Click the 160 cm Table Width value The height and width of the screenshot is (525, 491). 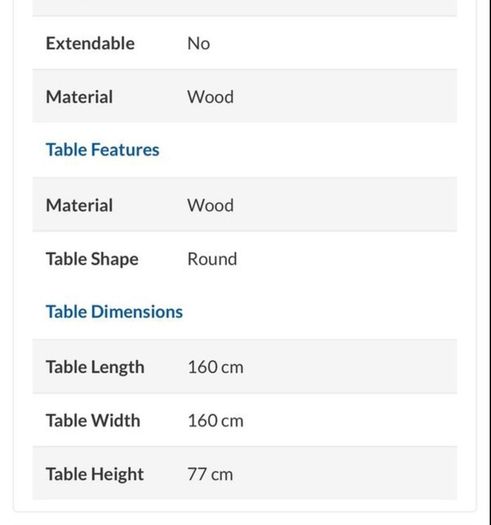[x=215, y=421]
